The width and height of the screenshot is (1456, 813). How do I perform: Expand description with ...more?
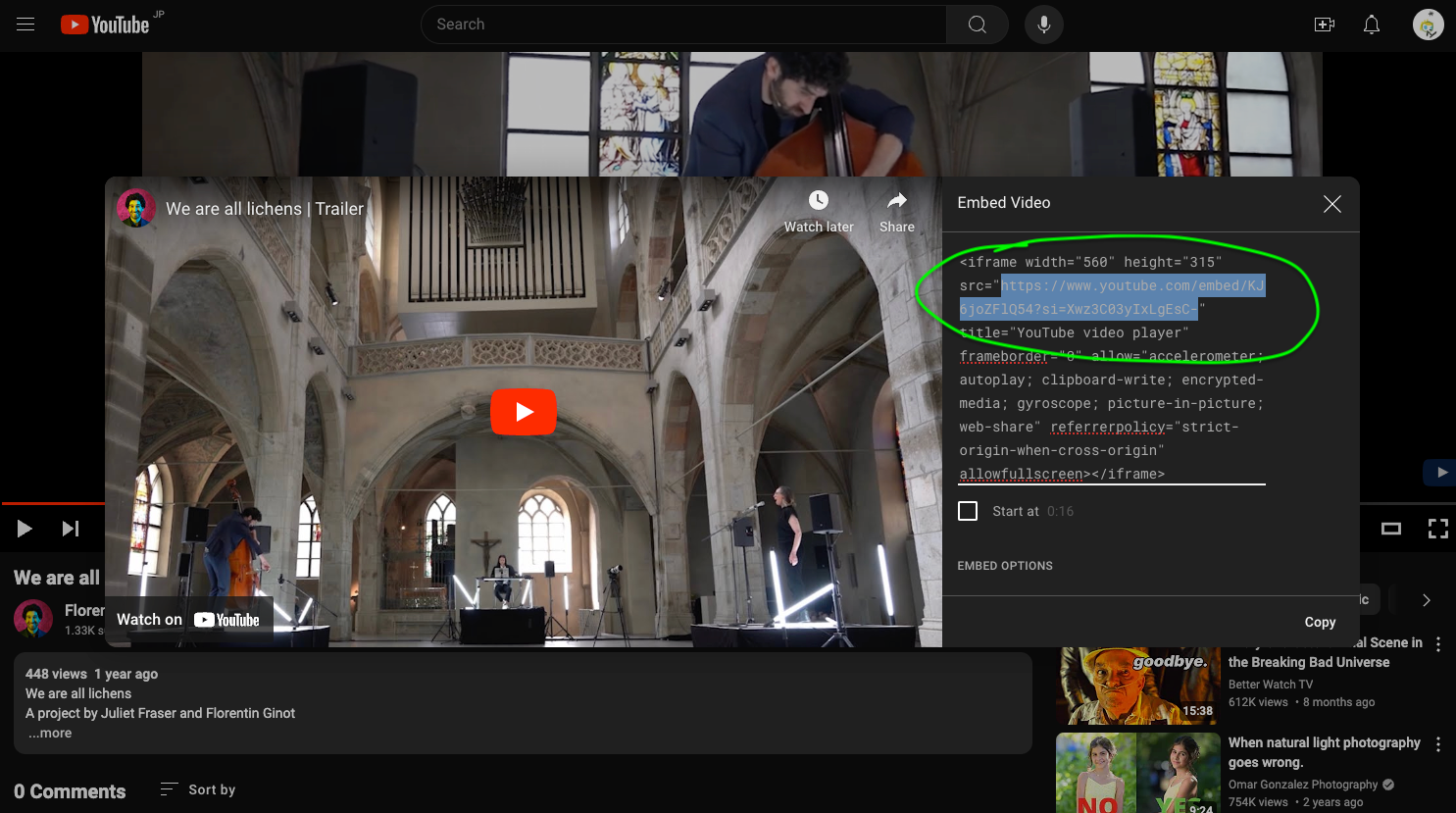pyautogui.click(x=49, y=734)
